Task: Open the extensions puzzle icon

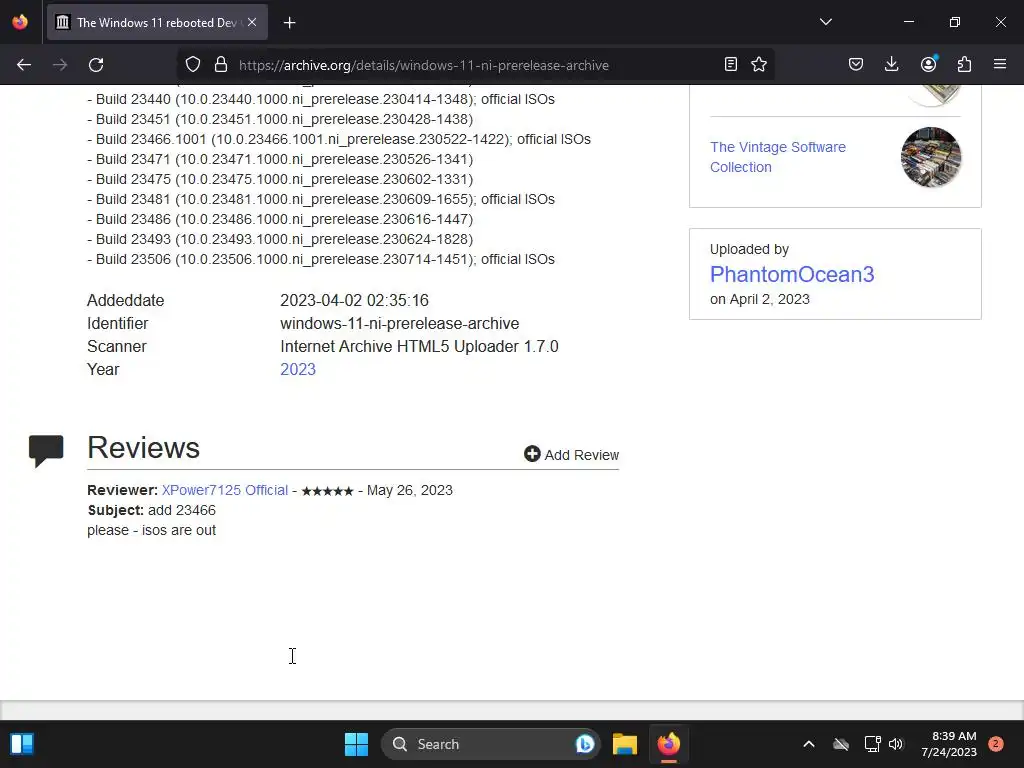Action: [964, 64]
